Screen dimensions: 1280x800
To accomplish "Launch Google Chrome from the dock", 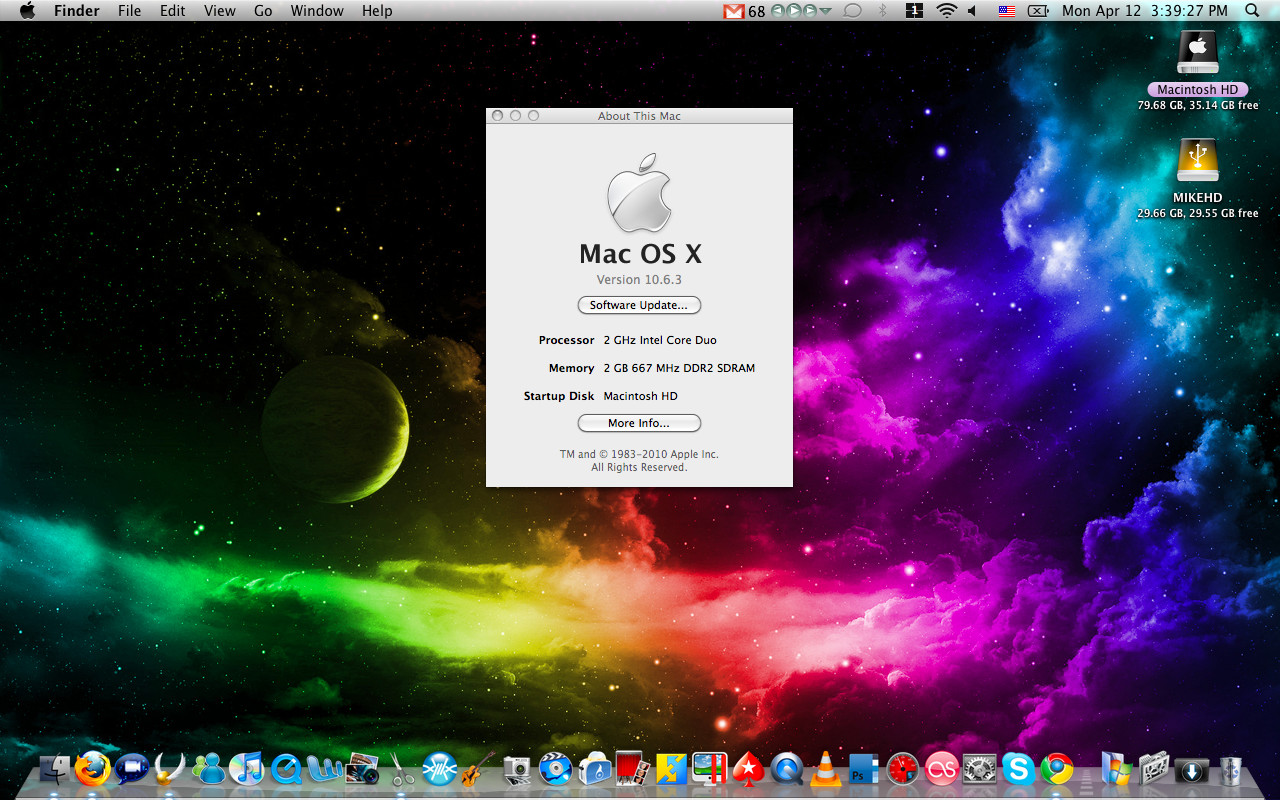I will click(1057, 768).
